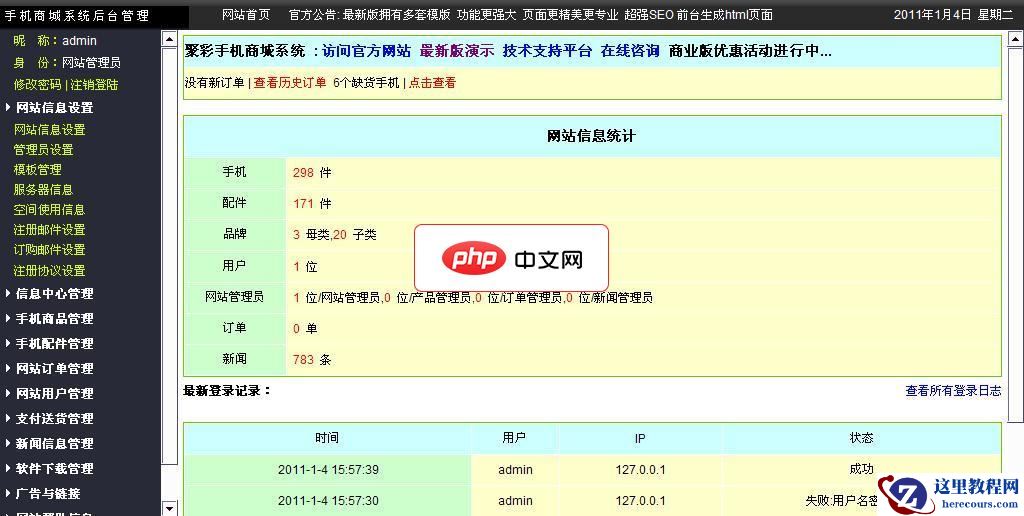Go to 网站首页 in top bar

[246, 14]
